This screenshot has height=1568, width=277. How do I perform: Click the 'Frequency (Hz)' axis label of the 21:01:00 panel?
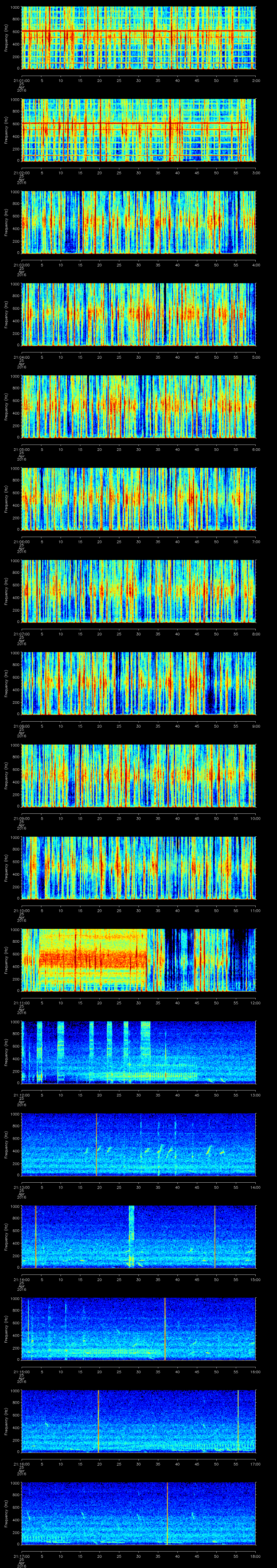tap(6, 38)
